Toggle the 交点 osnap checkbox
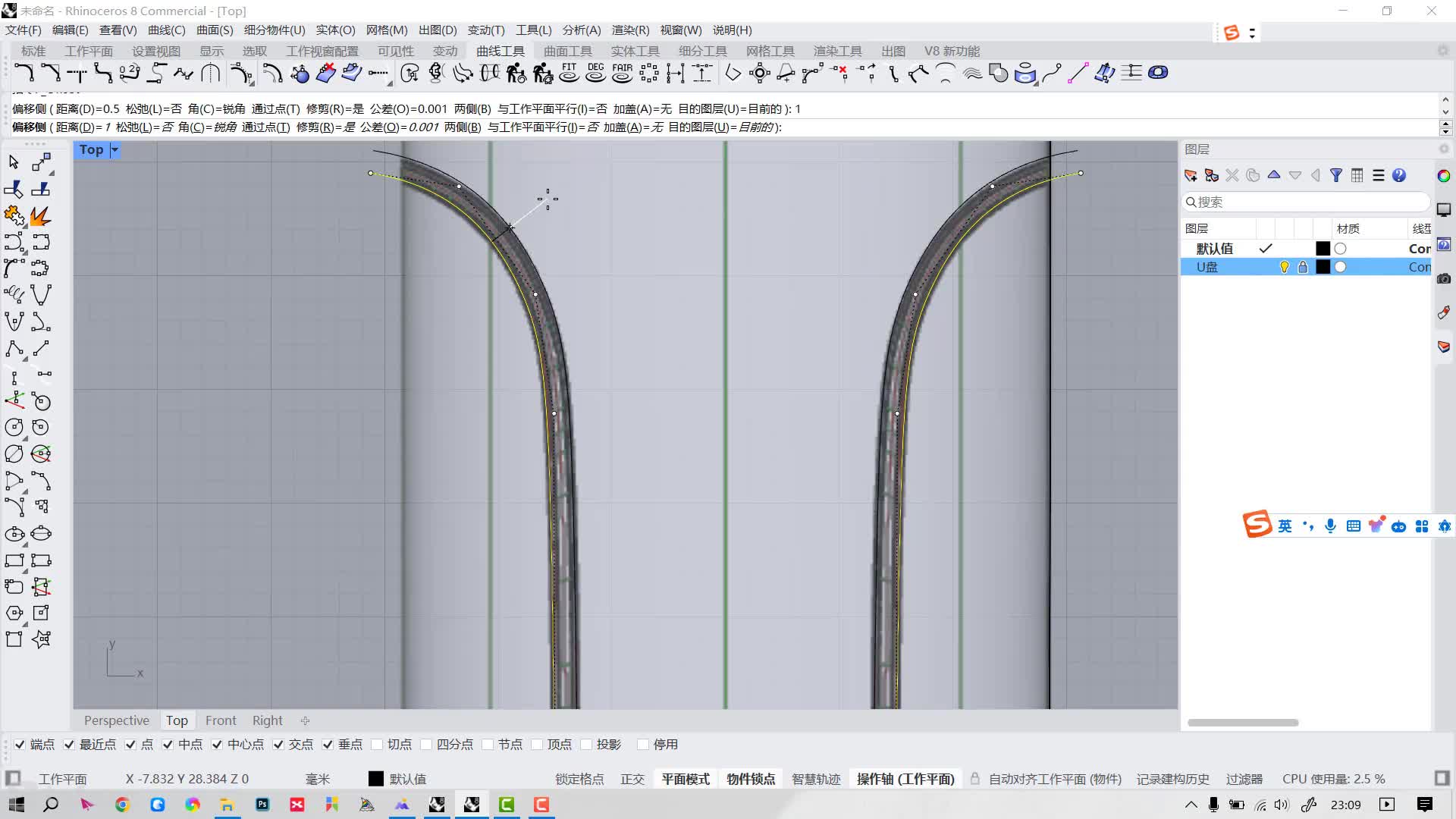 tap(278, 745)
